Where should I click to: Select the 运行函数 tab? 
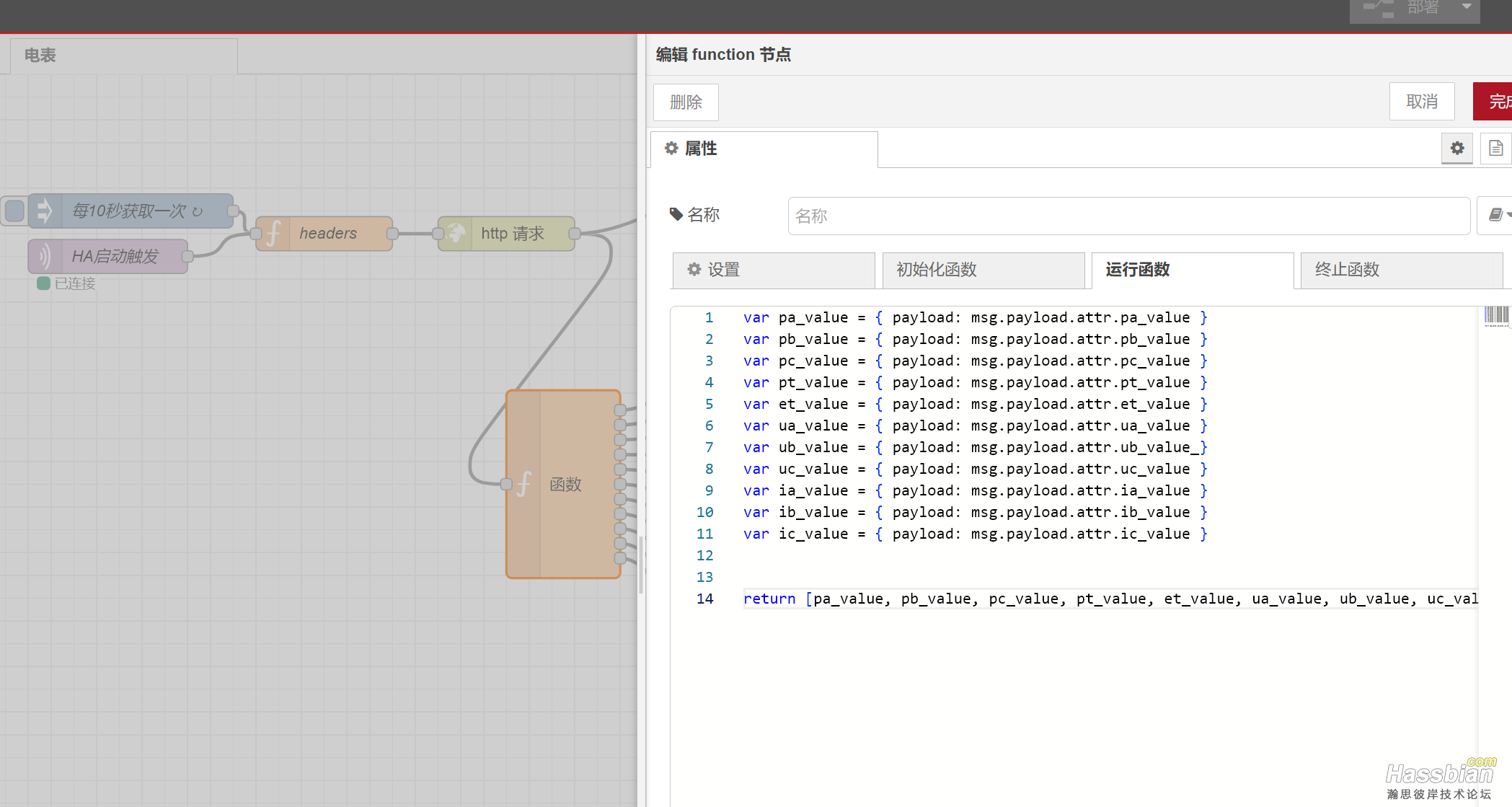(1193, 270)
